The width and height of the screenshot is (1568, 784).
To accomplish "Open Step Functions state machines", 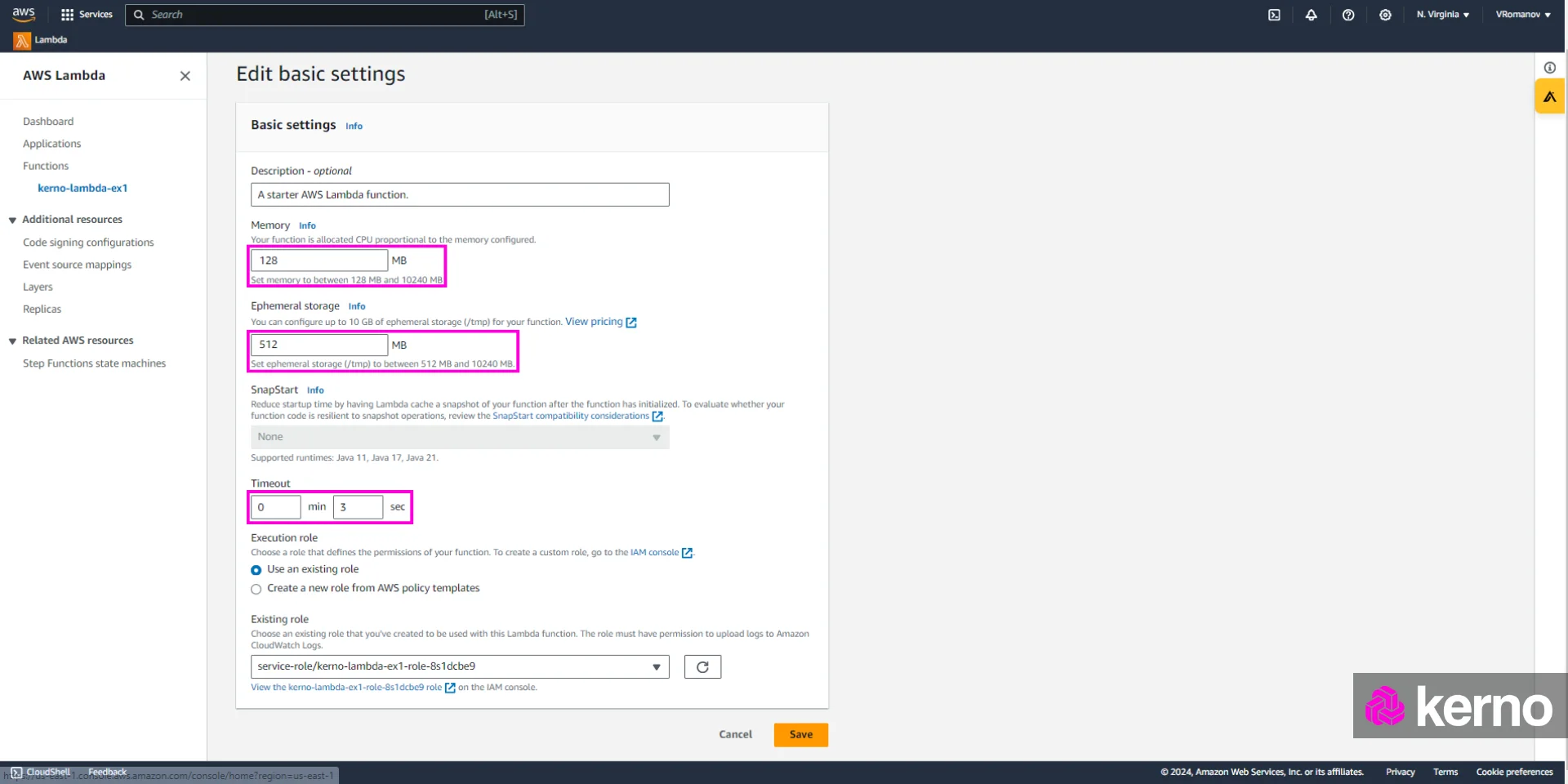I will click(x=94, y=363).
